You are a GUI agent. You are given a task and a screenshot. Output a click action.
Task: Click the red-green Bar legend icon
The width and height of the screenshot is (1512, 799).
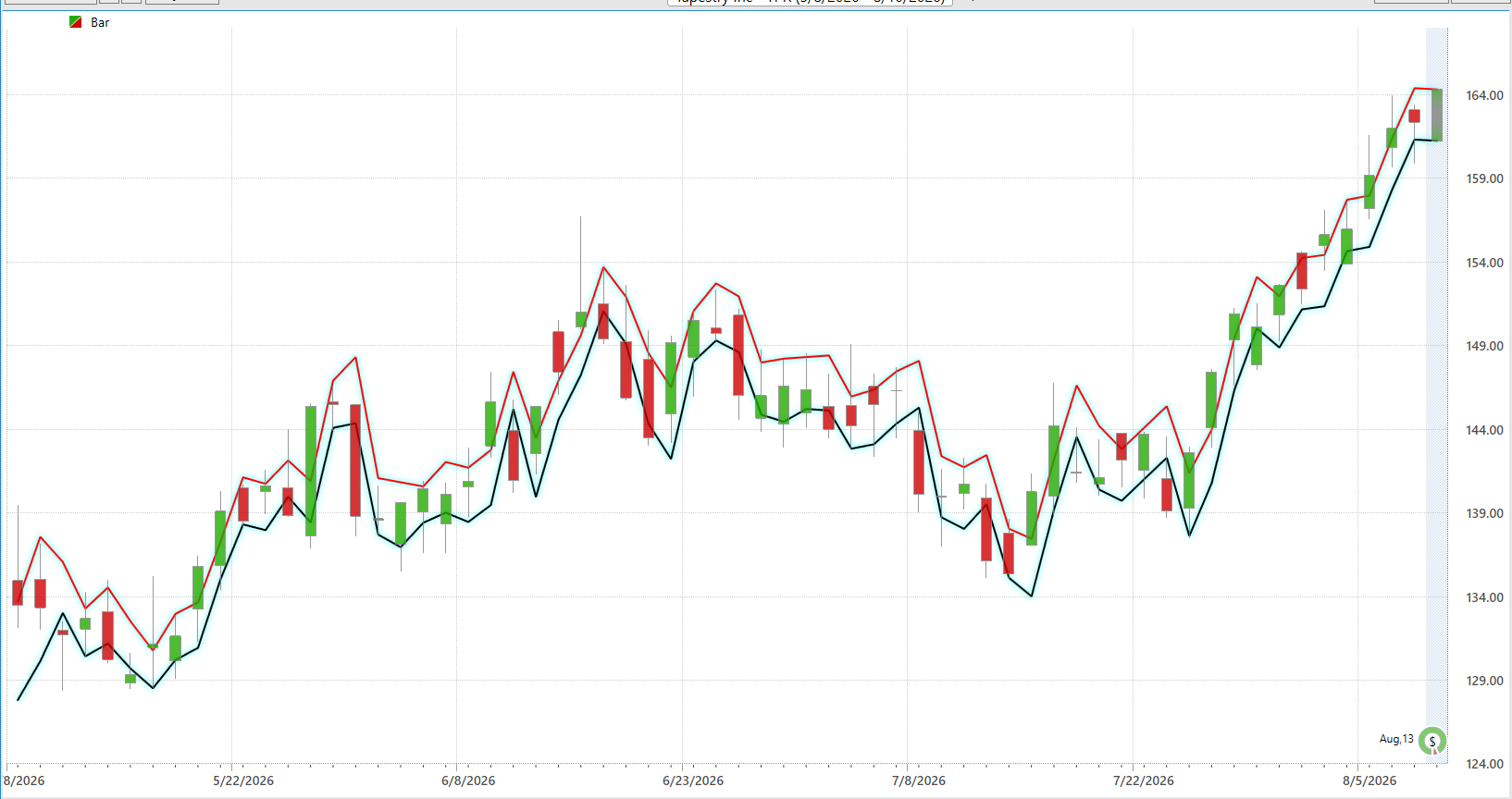[x=75, y=22]
